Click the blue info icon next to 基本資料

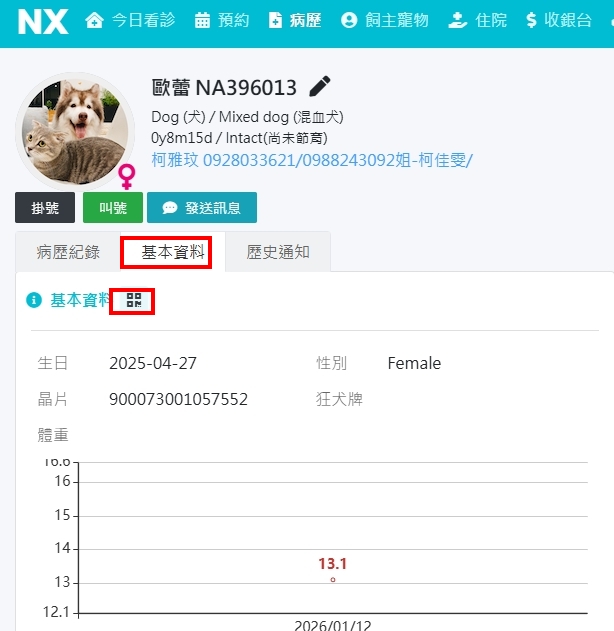coord(34,300)
